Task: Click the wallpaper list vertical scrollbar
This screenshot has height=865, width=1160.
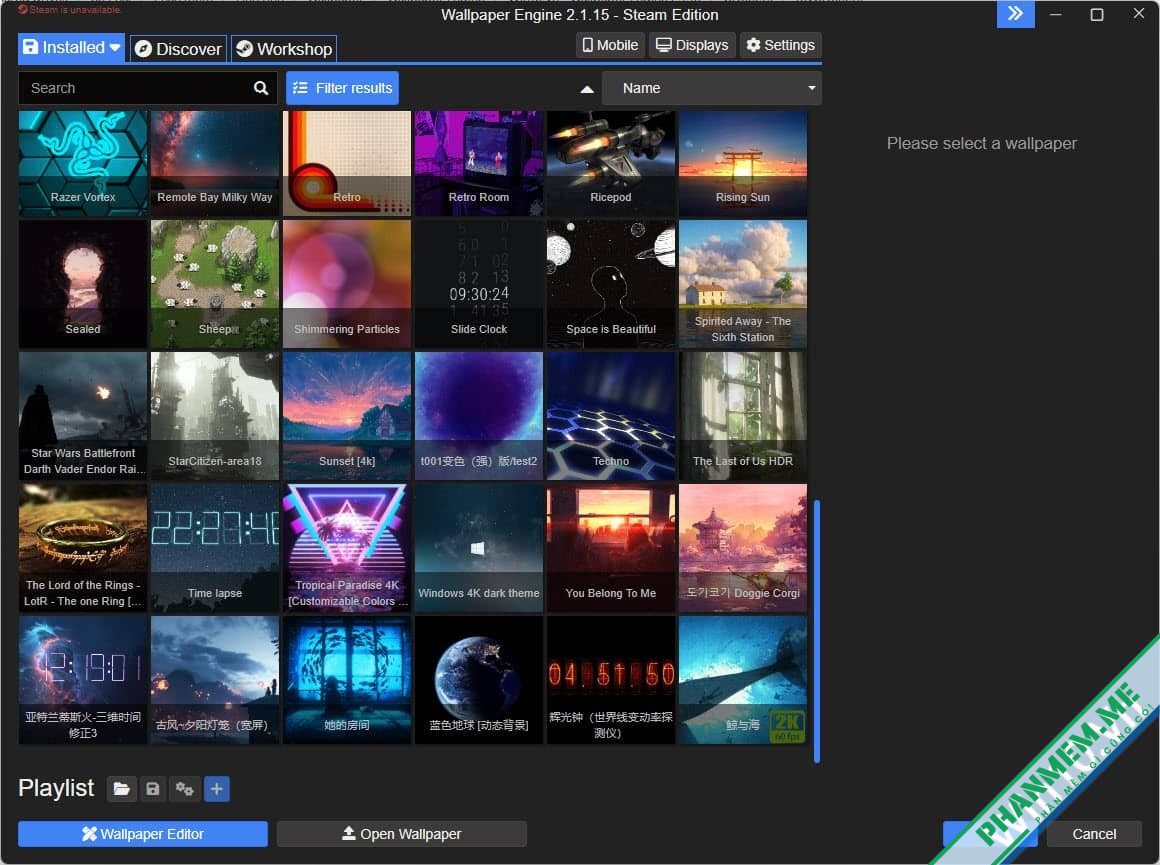Action: (817, 631)
